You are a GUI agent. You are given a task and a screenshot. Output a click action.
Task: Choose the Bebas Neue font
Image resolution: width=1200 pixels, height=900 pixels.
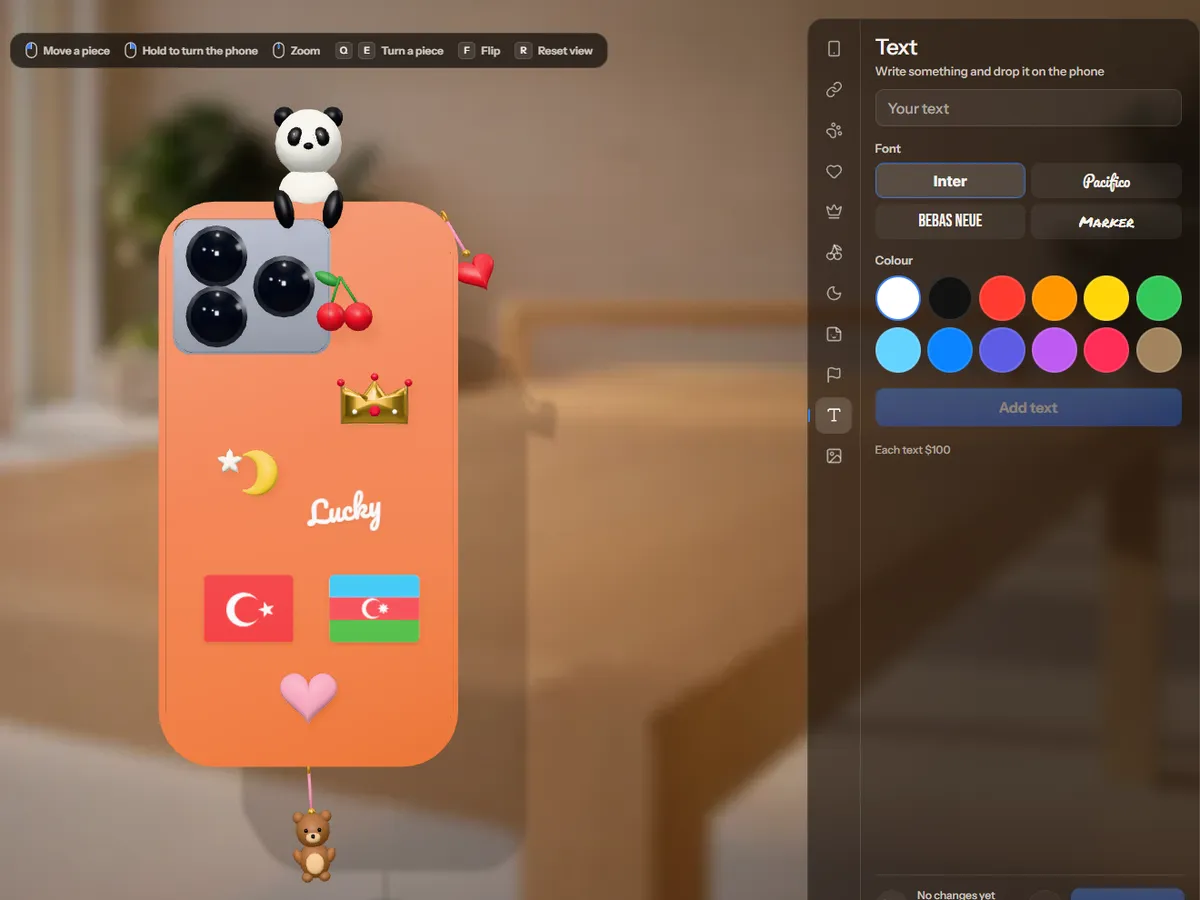[950, 221]
